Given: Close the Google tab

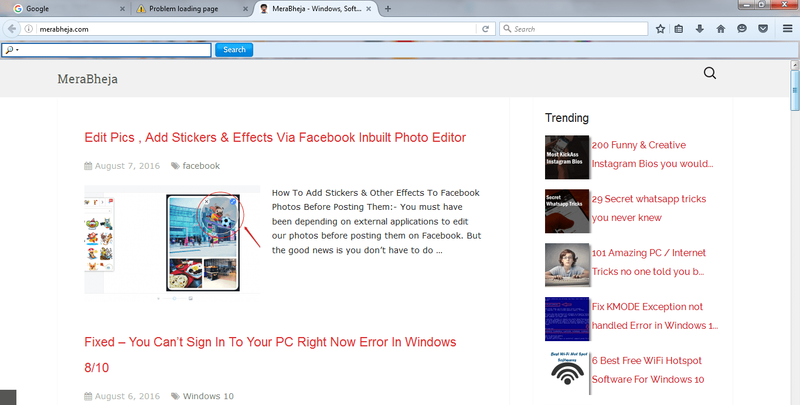Looking at the screenshot, I should (122, 9).
